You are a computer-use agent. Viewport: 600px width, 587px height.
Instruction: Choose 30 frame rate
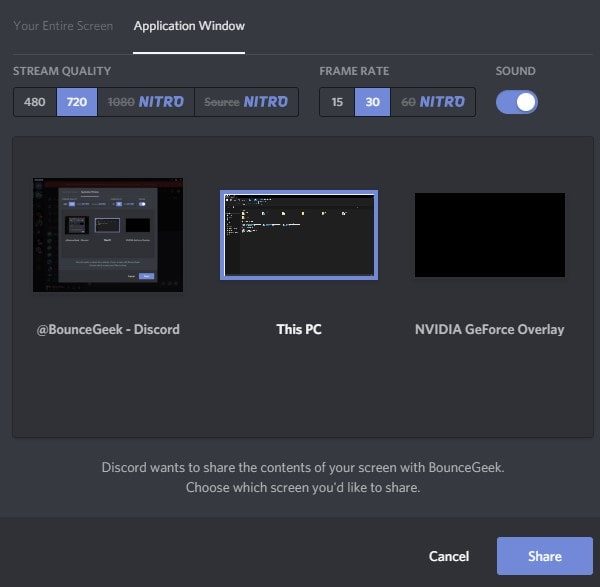[x=372, y=102]
